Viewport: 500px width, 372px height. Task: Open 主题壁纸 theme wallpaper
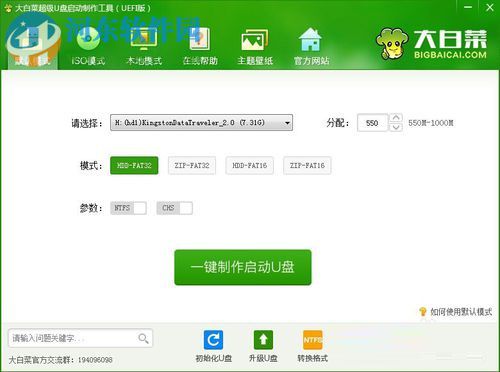tap(255, 47)
